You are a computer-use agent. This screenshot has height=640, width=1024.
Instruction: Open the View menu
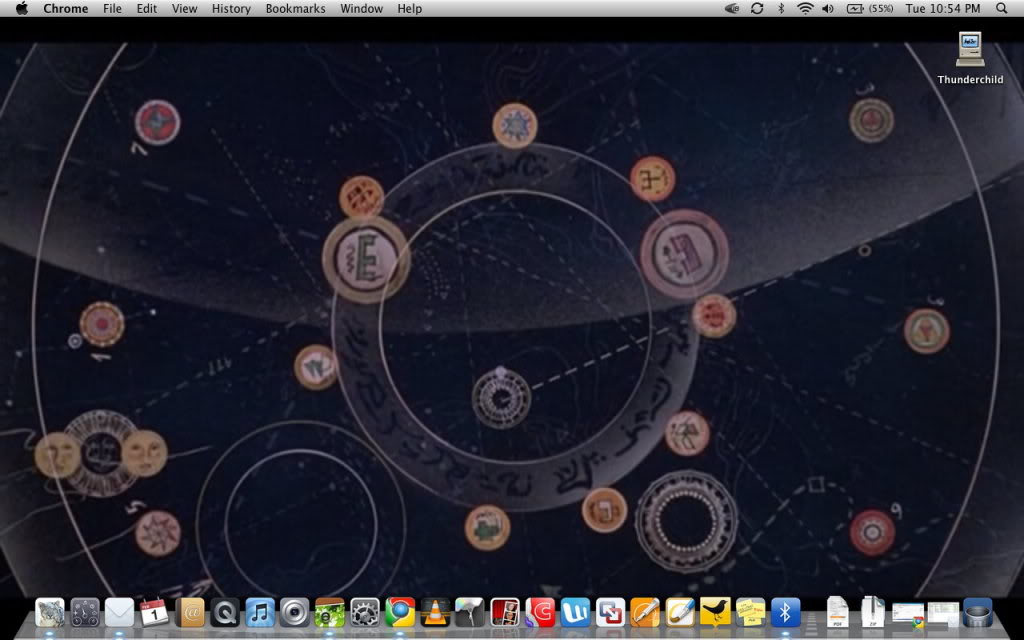pyautogui.click(x=184, y=8)
